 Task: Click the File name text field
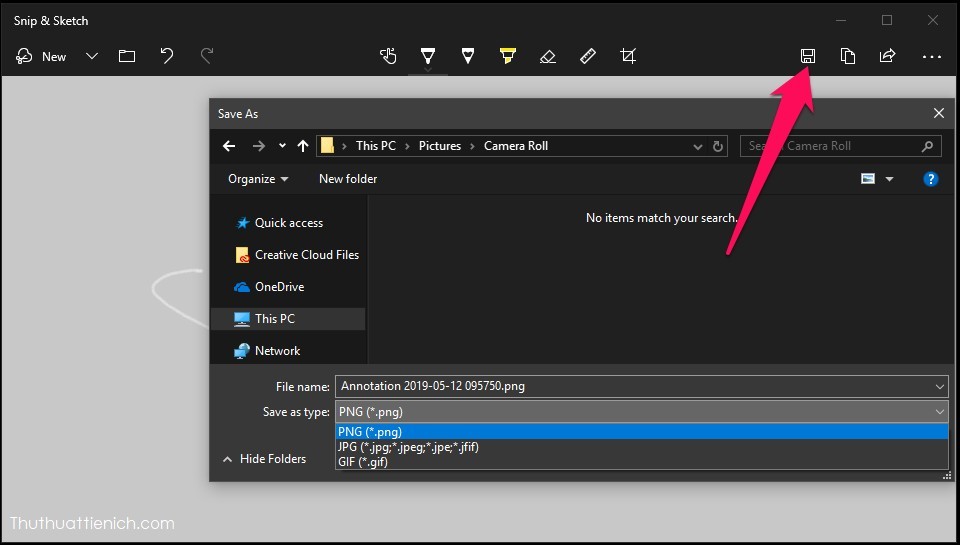point(630,386)
